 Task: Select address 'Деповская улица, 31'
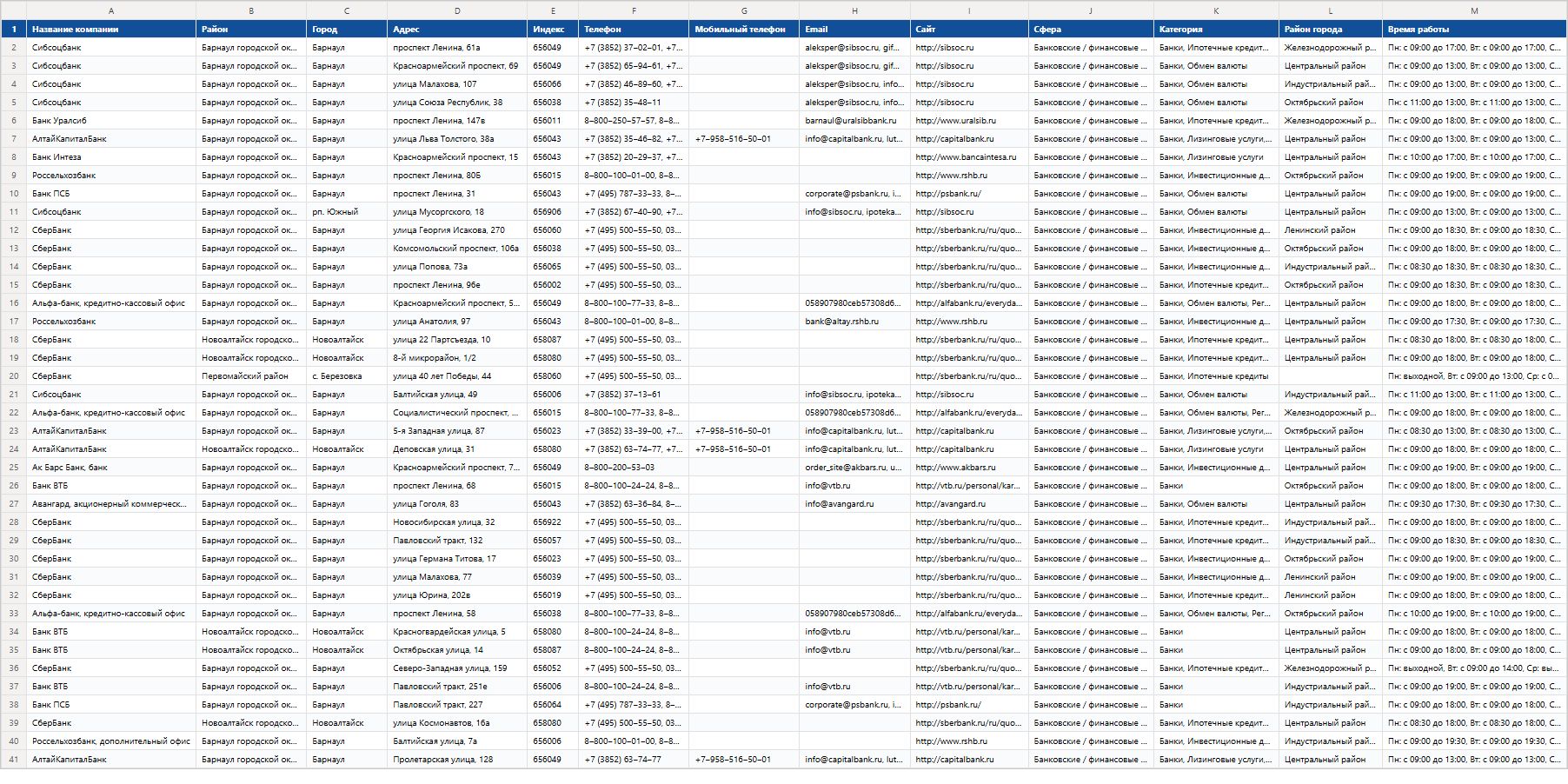pyautogui.click(x=457, y=448)
